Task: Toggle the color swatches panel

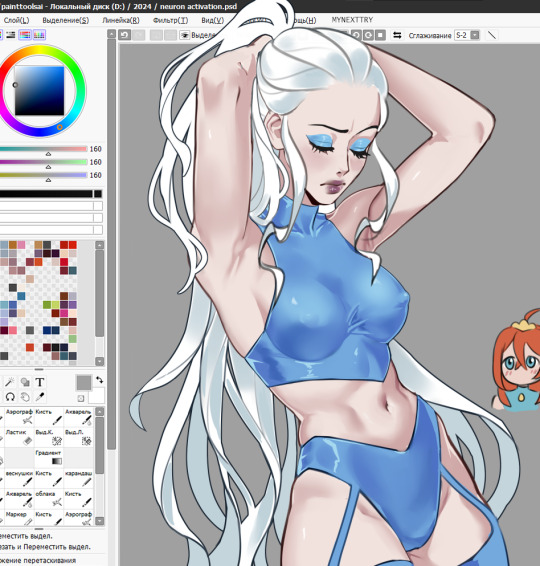Action: coord(39,35)
